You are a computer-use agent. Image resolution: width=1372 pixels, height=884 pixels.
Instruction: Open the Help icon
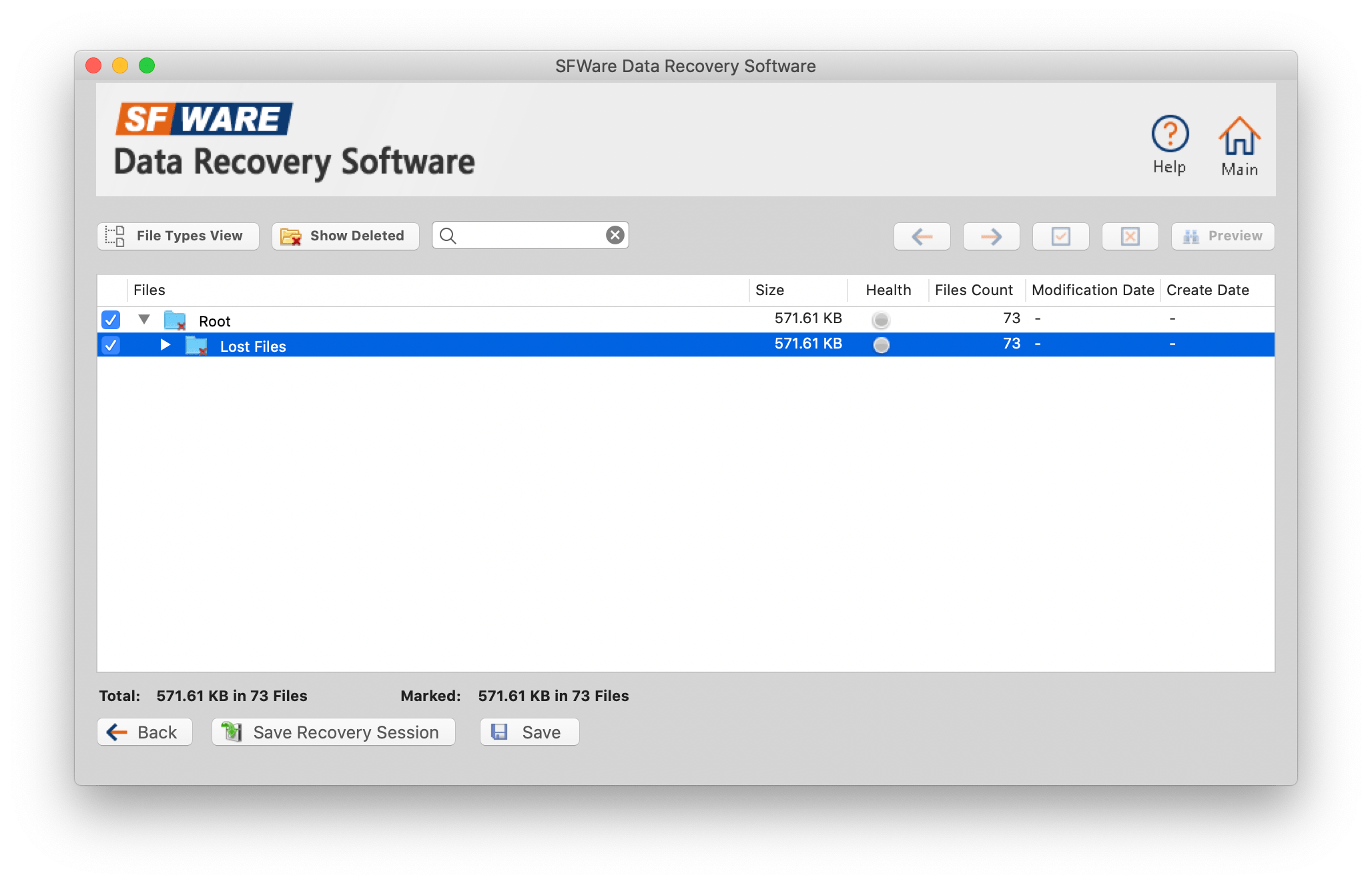point(1170,144)
